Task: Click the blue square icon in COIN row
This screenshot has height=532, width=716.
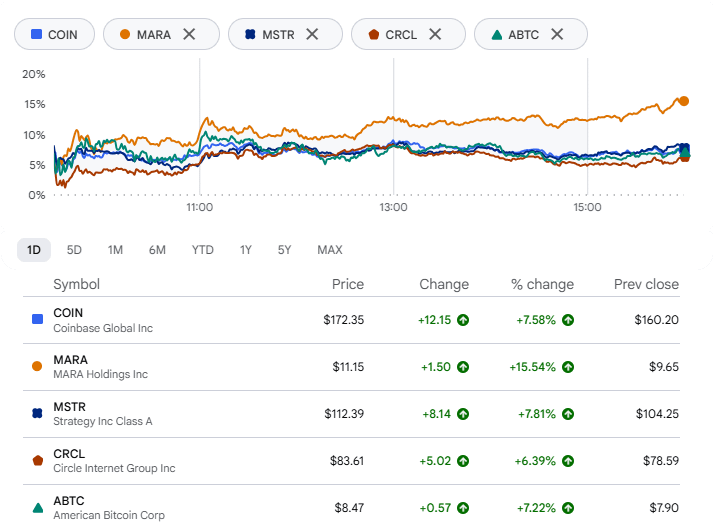Action: [37, 319]
